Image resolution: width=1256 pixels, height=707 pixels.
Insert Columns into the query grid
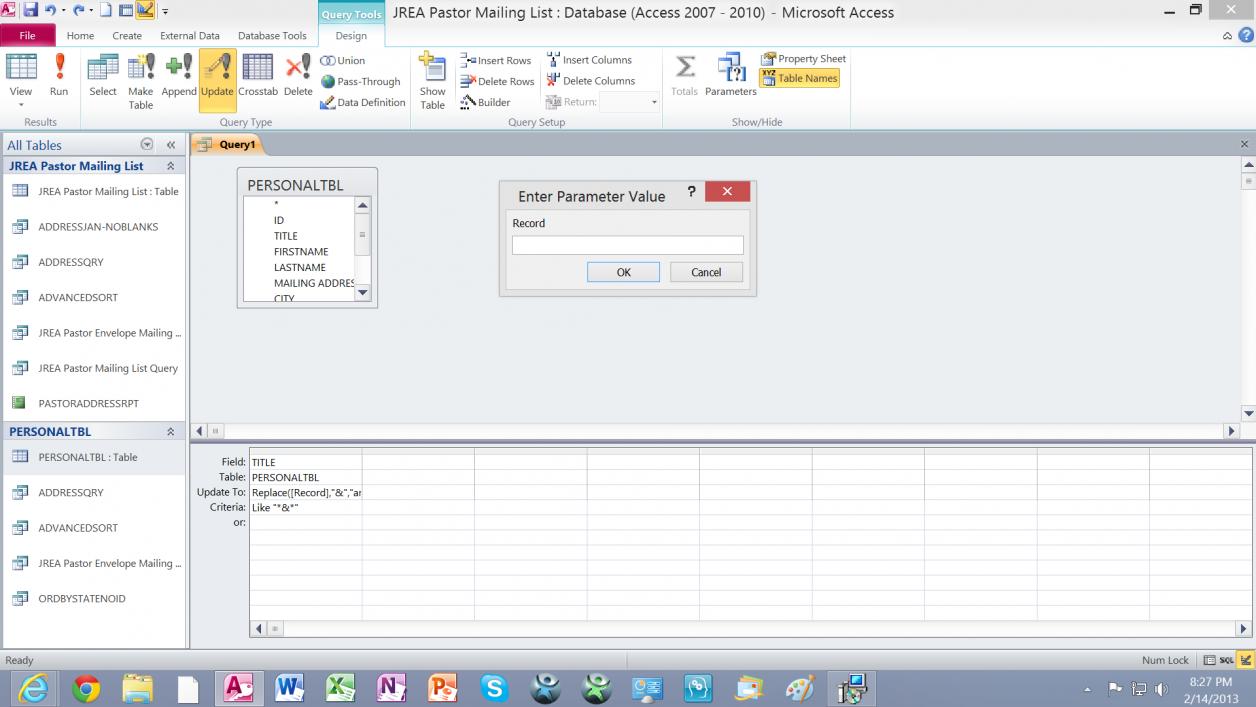[x=589, y=60]
